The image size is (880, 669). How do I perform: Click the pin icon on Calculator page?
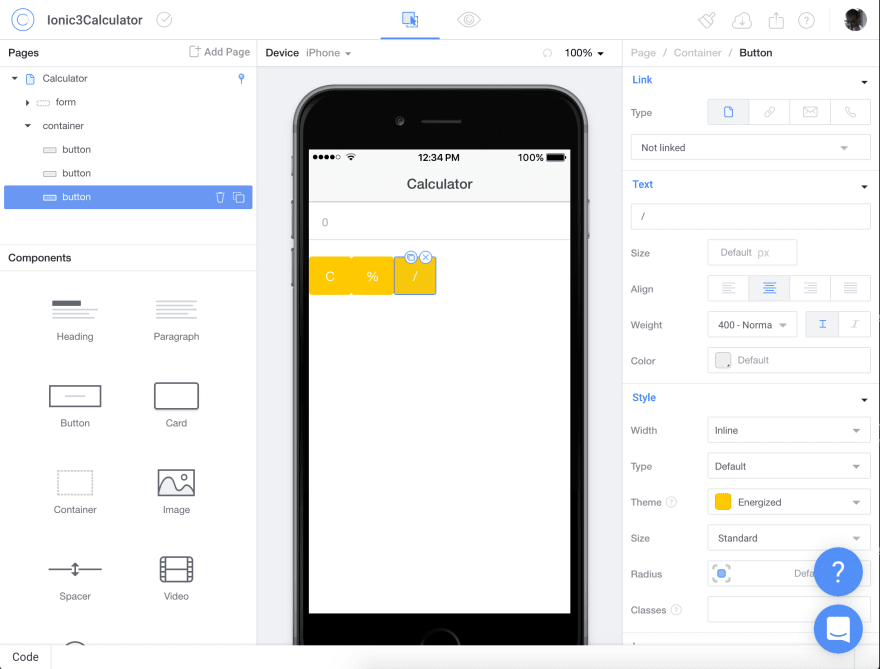pyautogui.click(x=241, y=79)
